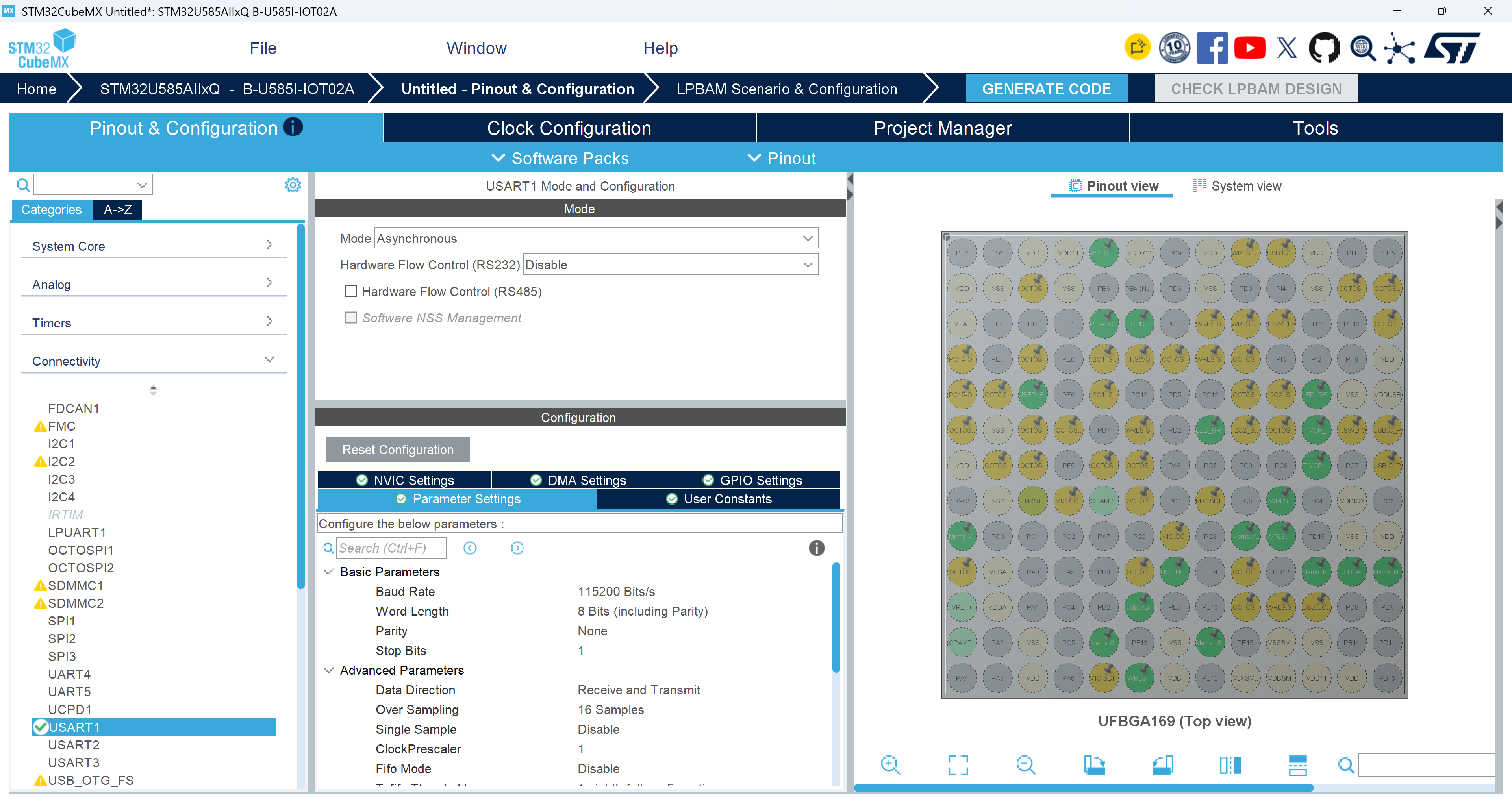The height and width of the screenshot is (803, 1512).
Task: Click the peripheral search magnifier icon
Action: point(23,185)
